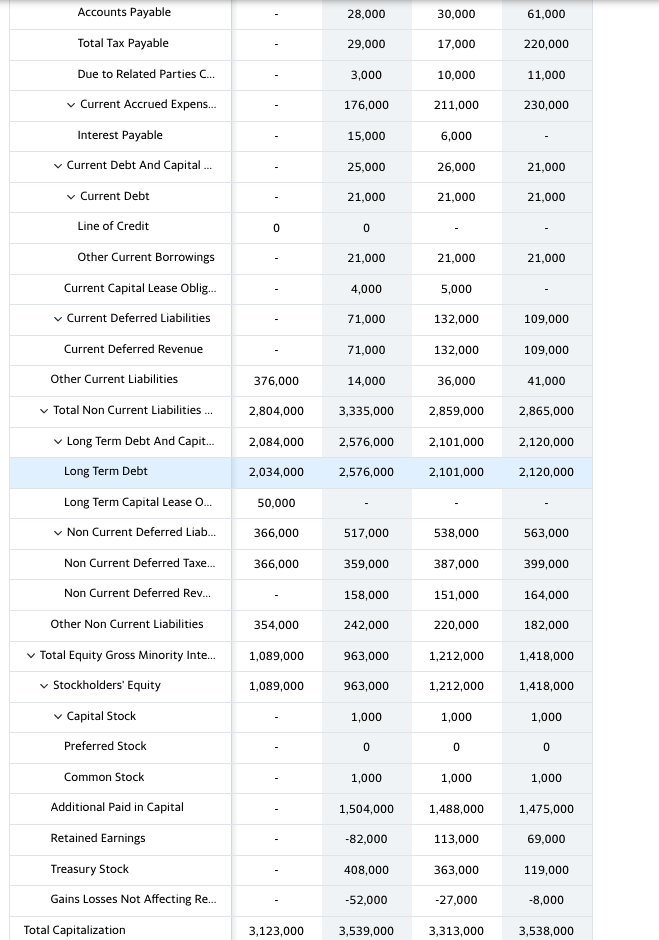Collapse Total Equity Gross Minority Interest
This screenshot has width=659, height=940.
[31, 655]
